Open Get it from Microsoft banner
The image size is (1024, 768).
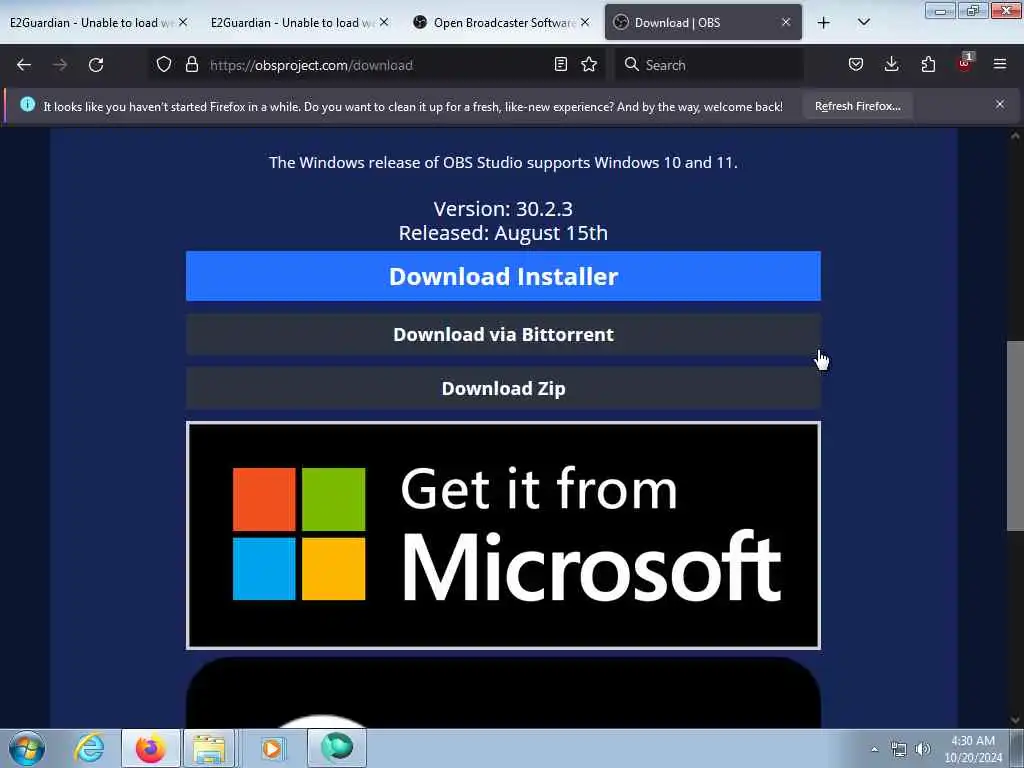click(x=503, y=536)
